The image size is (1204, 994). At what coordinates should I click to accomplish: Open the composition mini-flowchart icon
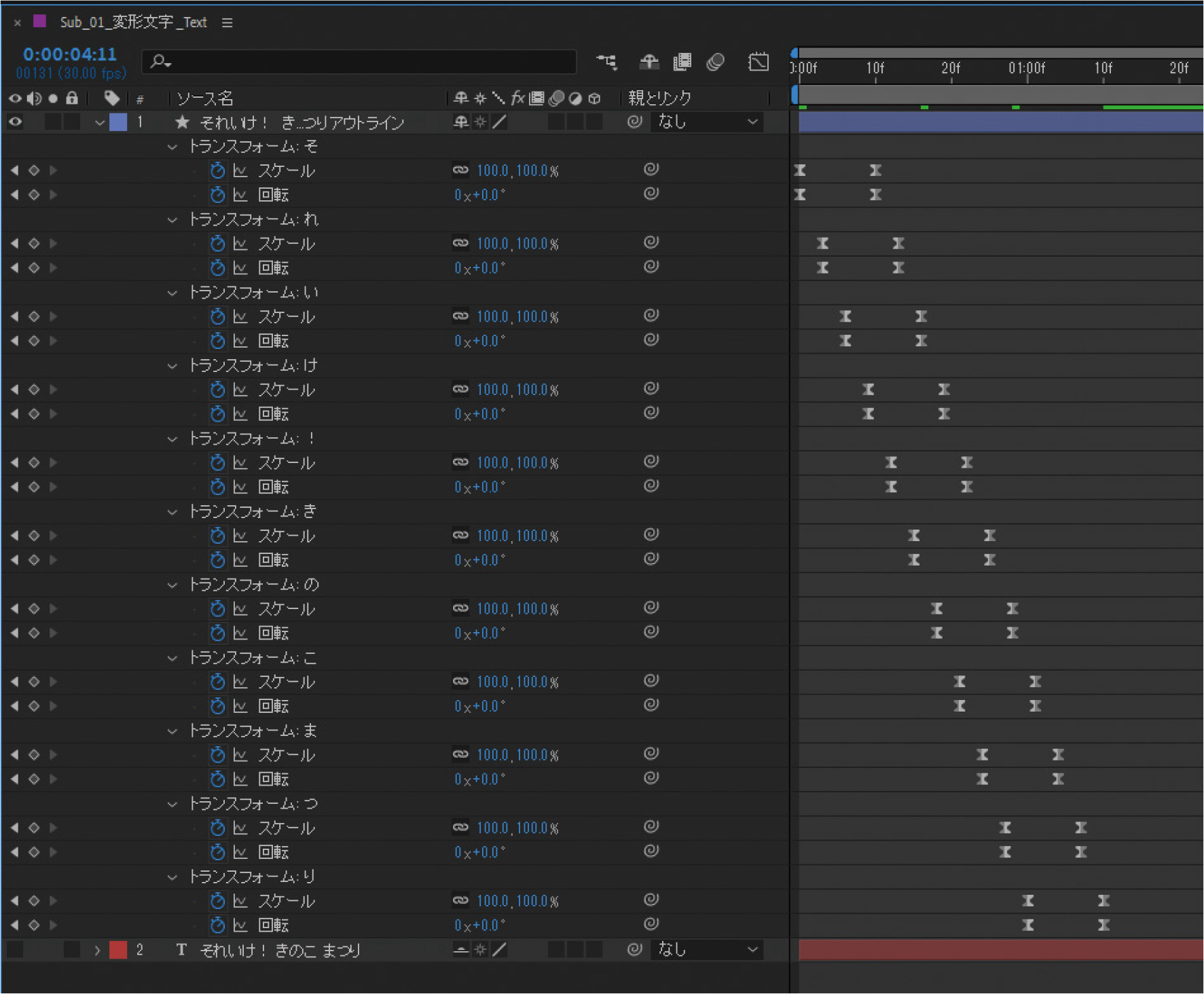pos(606,62)
